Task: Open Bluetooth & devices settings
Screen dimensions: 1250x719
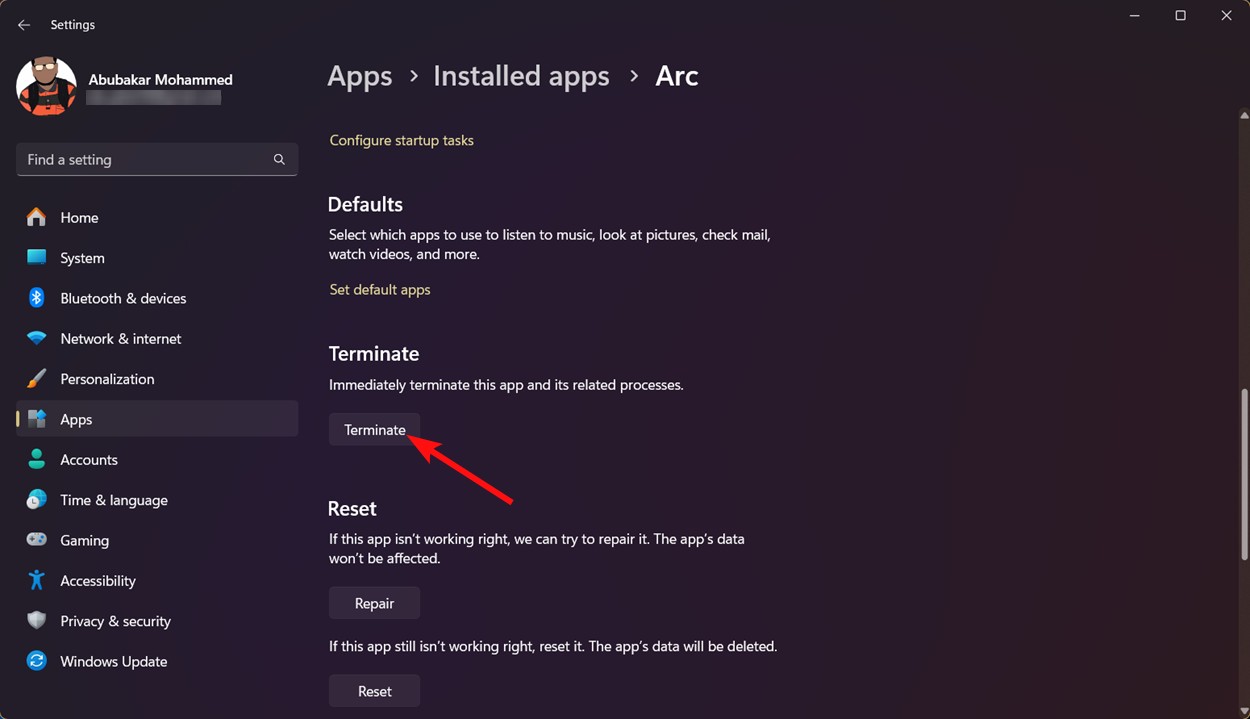Action: coord(37,298)
